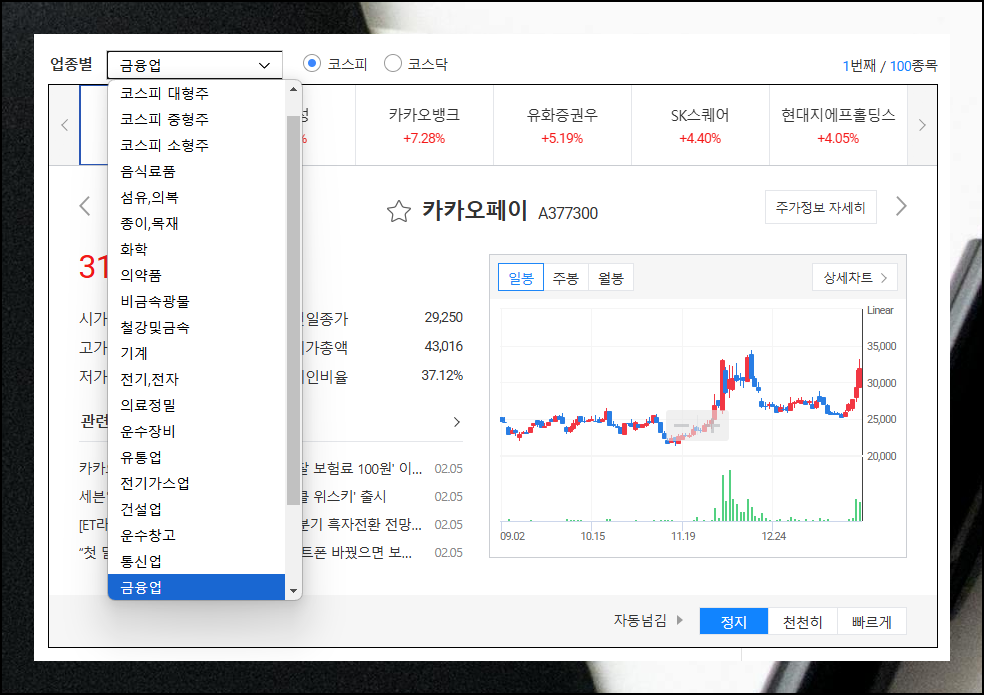
Task: Pick 섬유,의복 in the sector dropdown
Action: click(196, 197)
